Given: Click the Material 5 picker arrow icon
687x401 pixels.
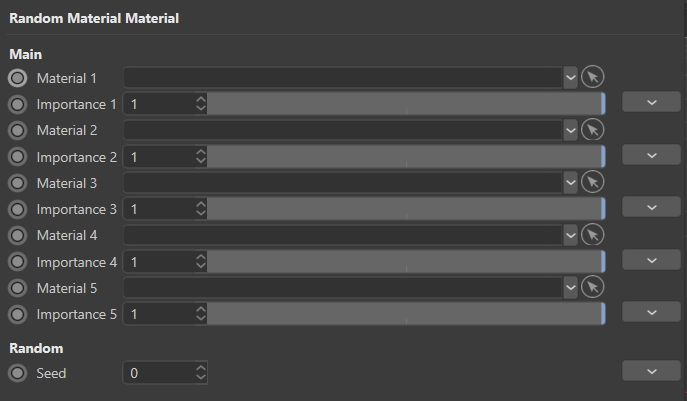Looking at the screenshot, I should 593,287.
